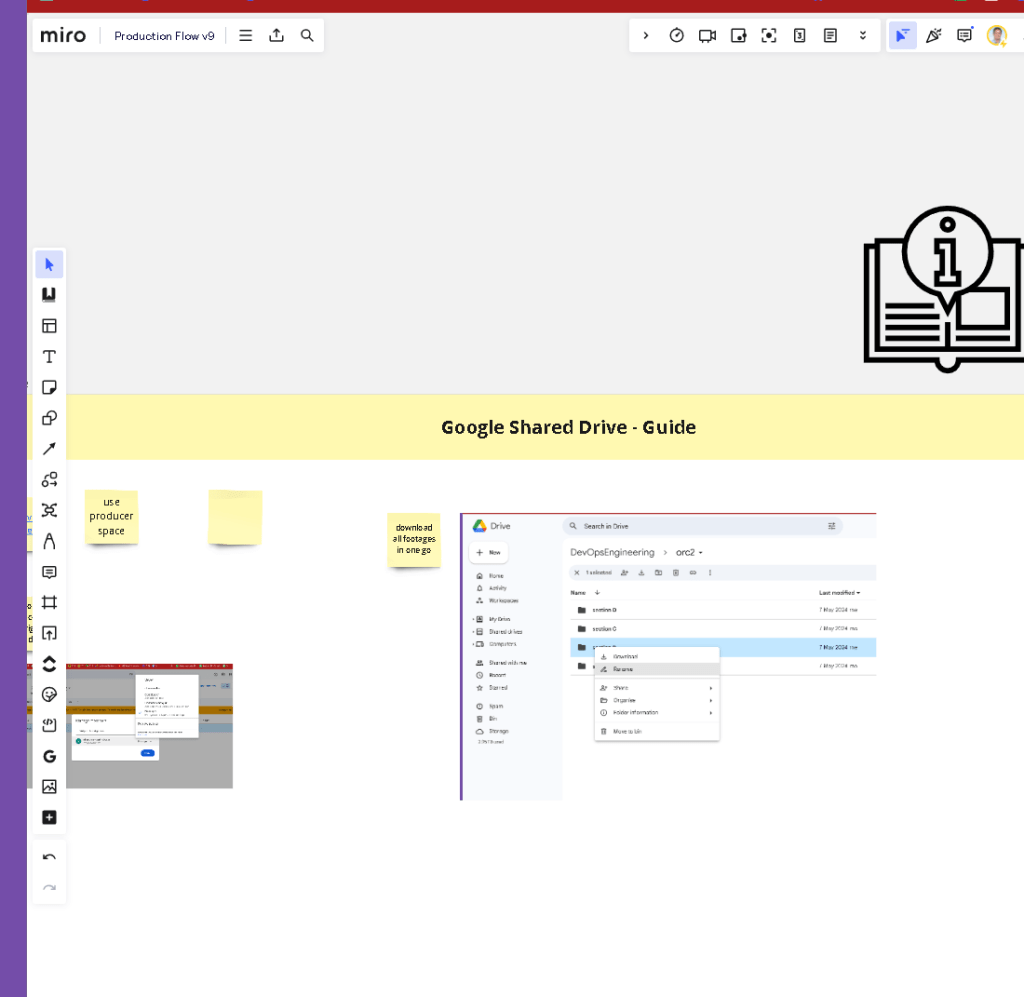This screenshot has height=997, width=1024.
Task: Select 'download all footages in one go' sticky
Action: point(414,540)
